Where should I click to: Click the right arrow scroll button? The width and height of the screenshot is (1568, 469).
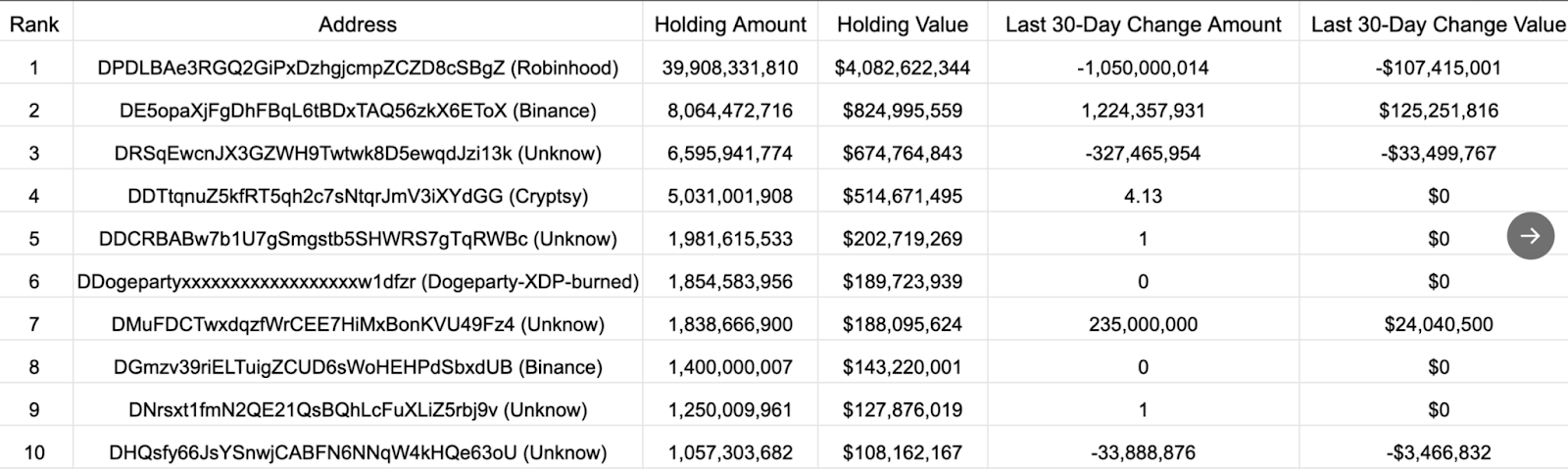point(1530,236)
